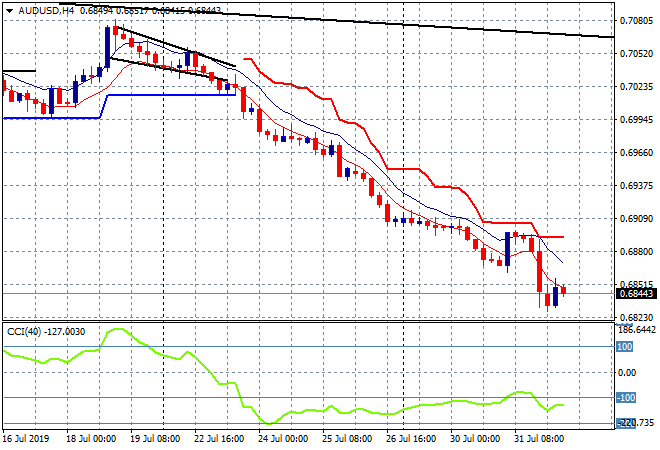This screenshot has width=660, height=450.
Task: Click the 186.6442 CCI scale value
Action: click(637, 330)
